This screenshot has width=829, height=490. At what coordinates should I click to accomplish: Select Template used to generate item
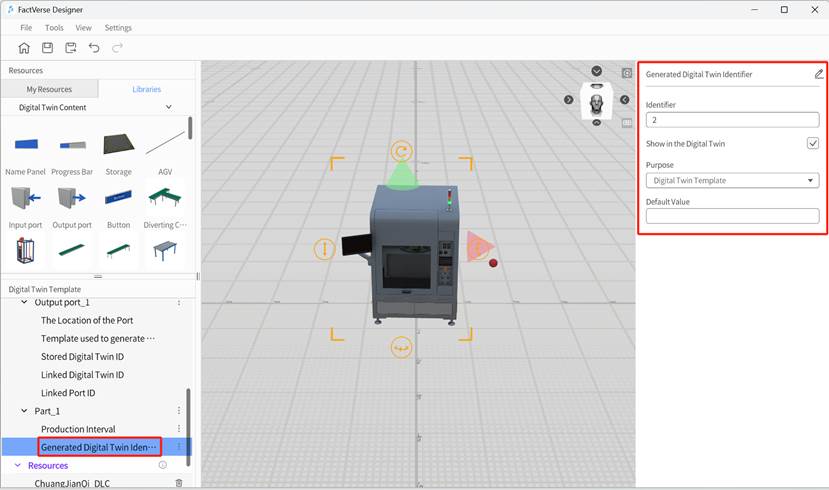tap(98, 338)
